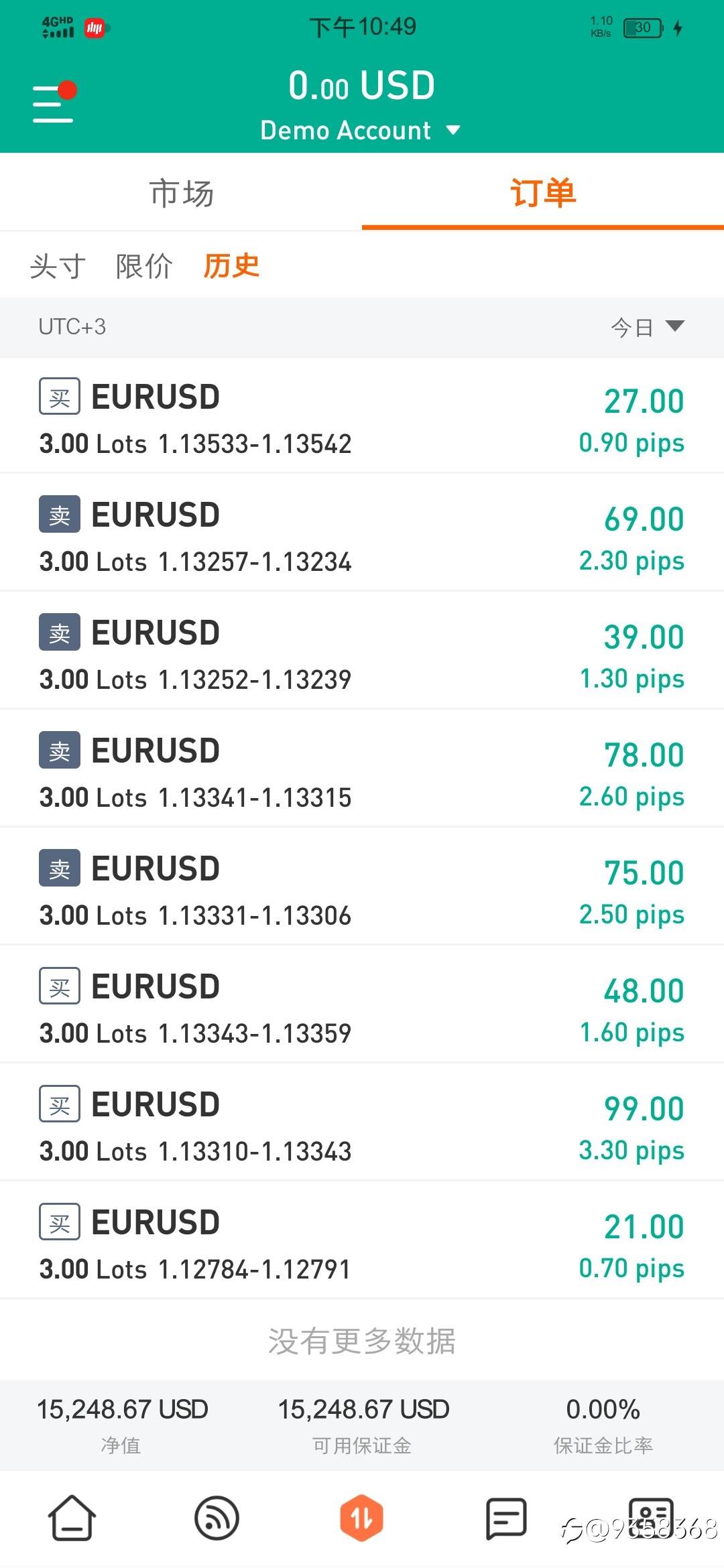Open the signal feed icon in bottom bar
The height and width of the screenshot is (1568, 724).
[x=217, y=1518]
